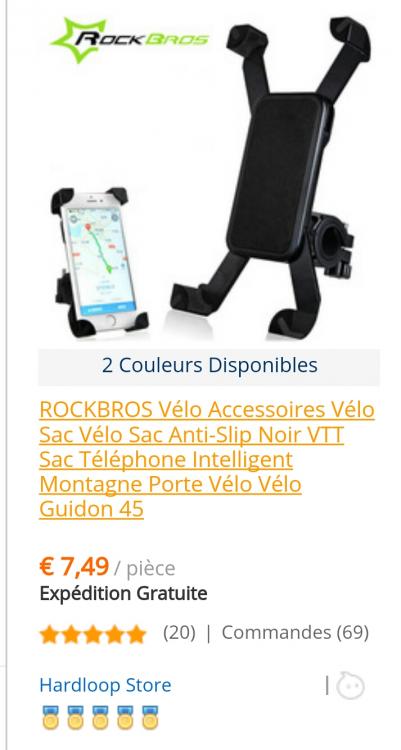Click the second seller medal icon
The image size is (401, 750).
75,717
